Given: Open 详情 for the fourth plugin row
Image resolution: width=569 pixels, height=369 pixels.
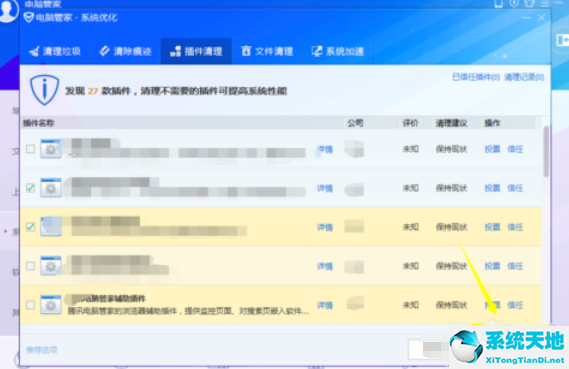Looking at the screenshot, I should click(325, 266).
